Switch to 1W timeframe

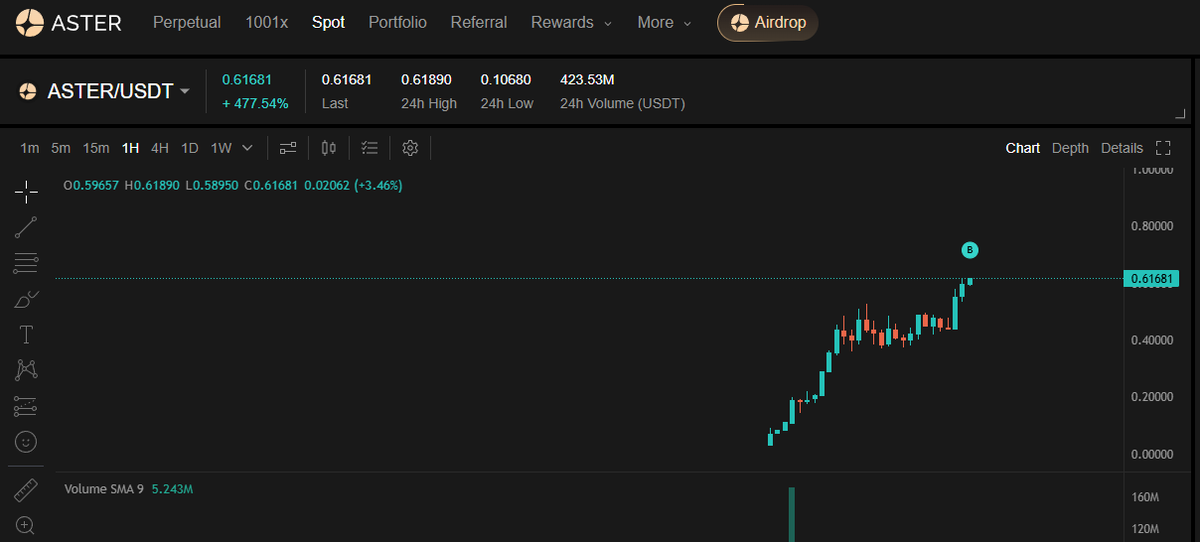tap(221, 148)
